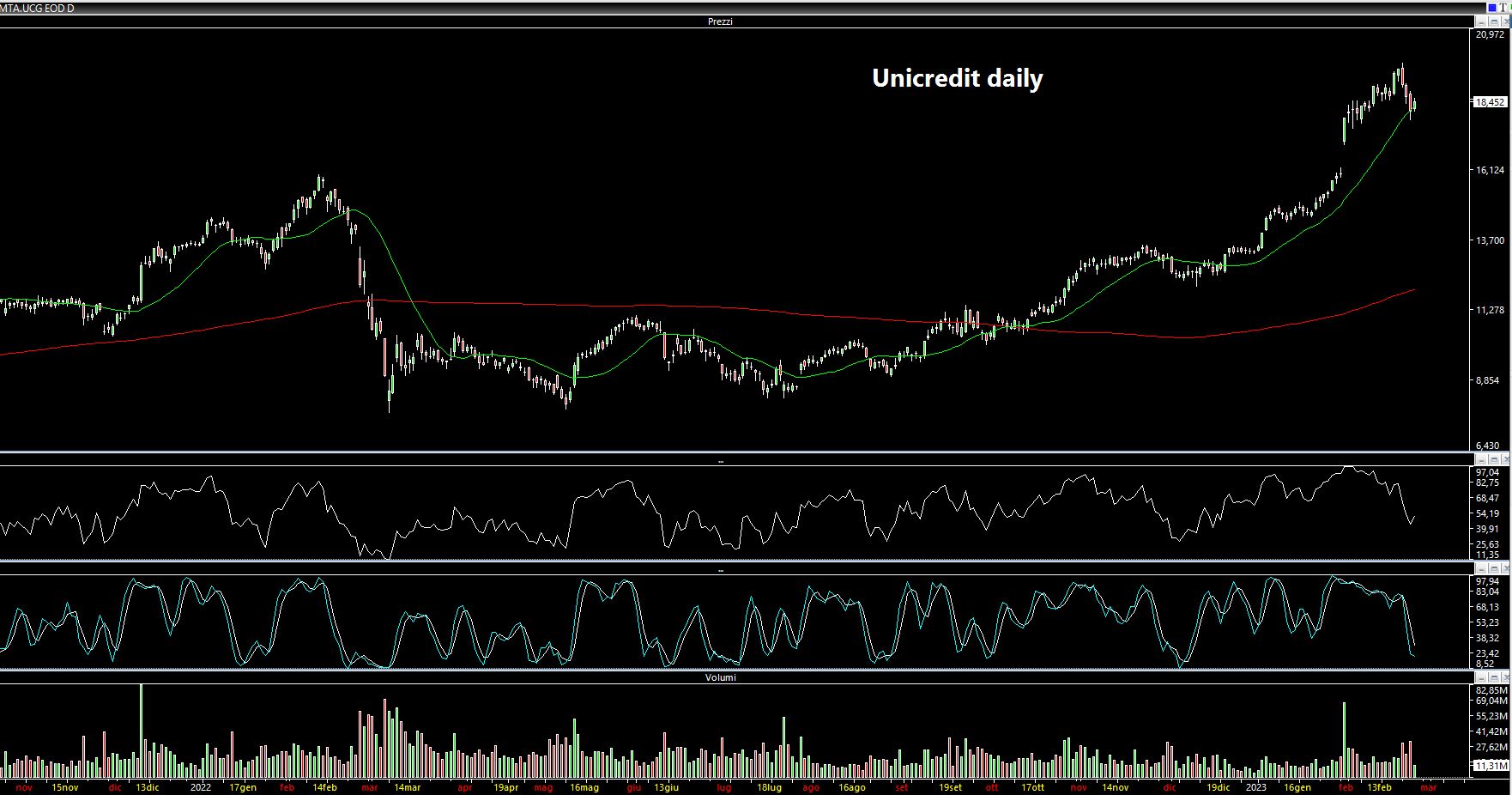This screenshot has width=1512, height=795.
Task: Click the 2022 date axis label
Action: (x=200, y=787)
